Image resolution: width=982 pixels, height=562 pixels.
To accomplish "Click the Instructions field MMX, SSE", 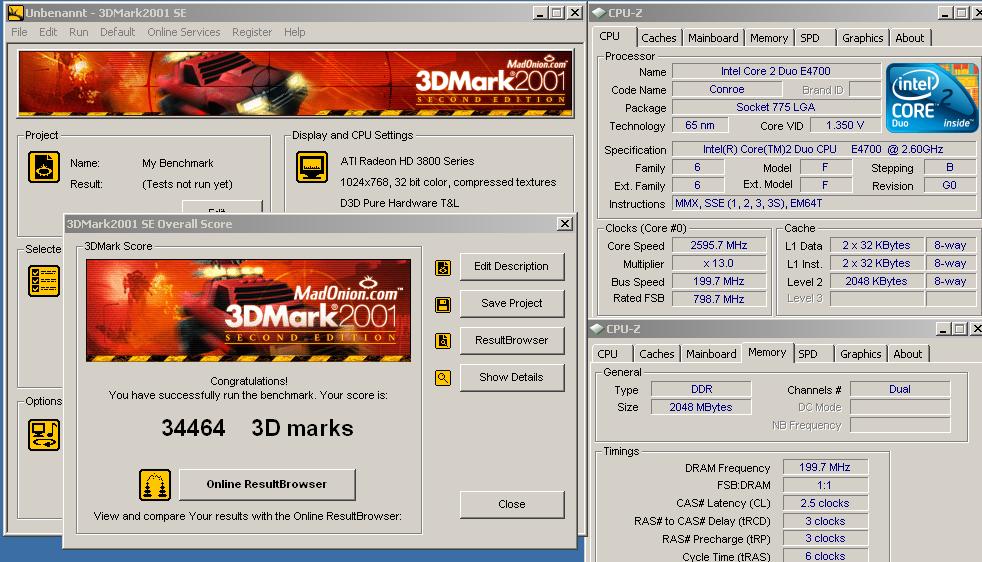I will [x=824, y=204].
